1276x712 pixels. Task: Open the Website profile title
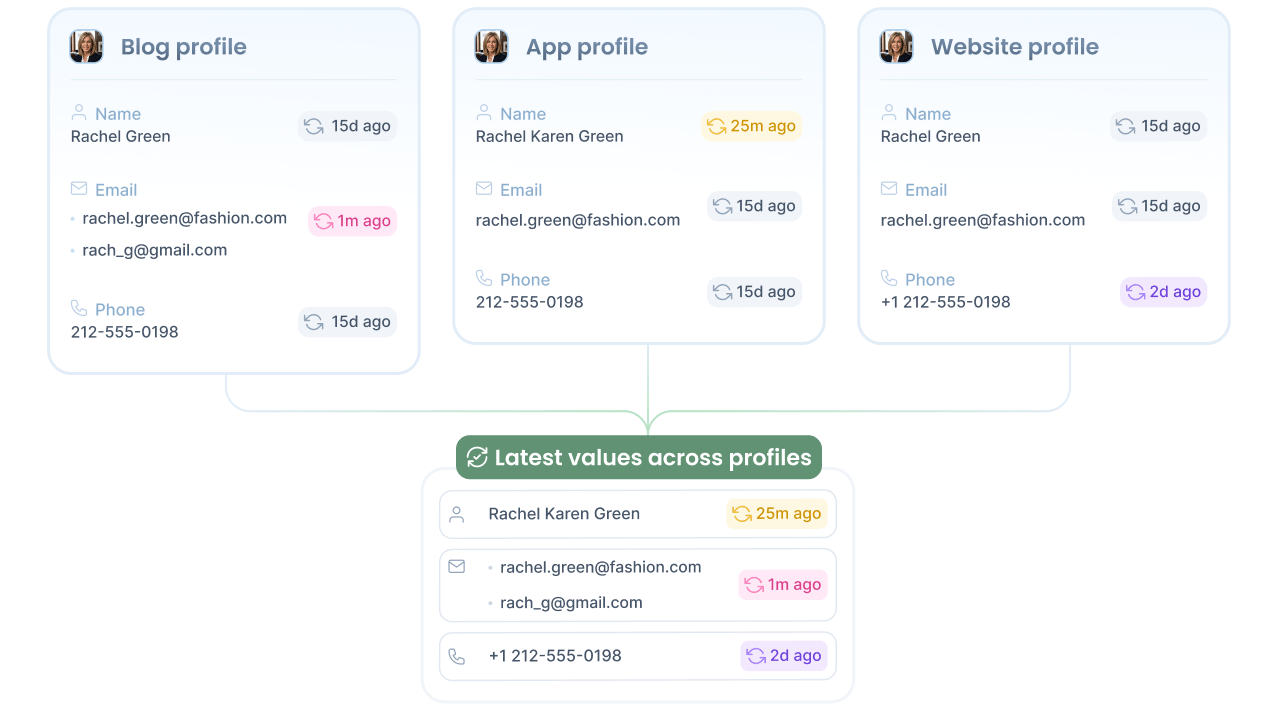[1015, 47]
